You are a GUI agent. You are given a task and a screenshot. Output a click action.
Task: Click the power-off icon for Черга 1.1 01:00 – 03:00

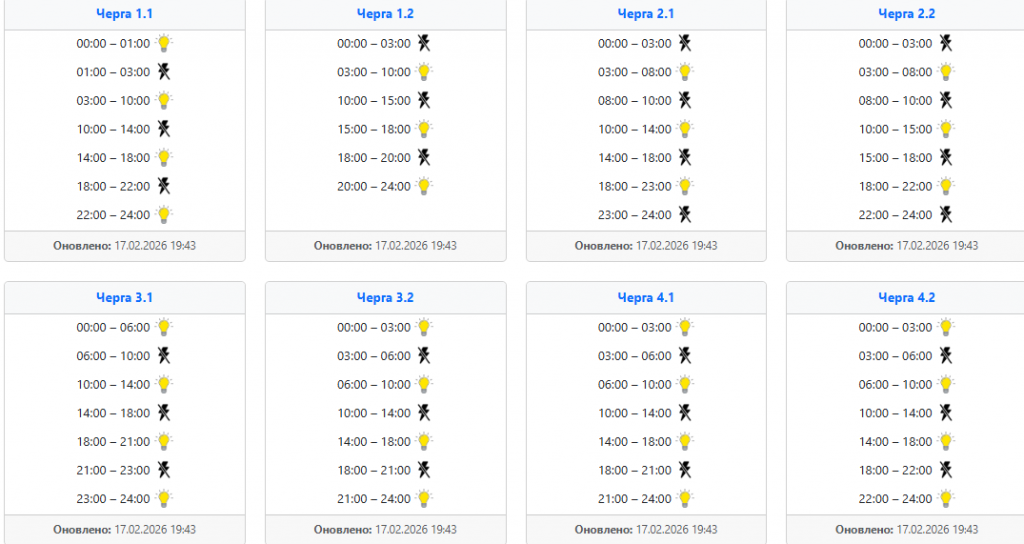click(x=164, y=72)
